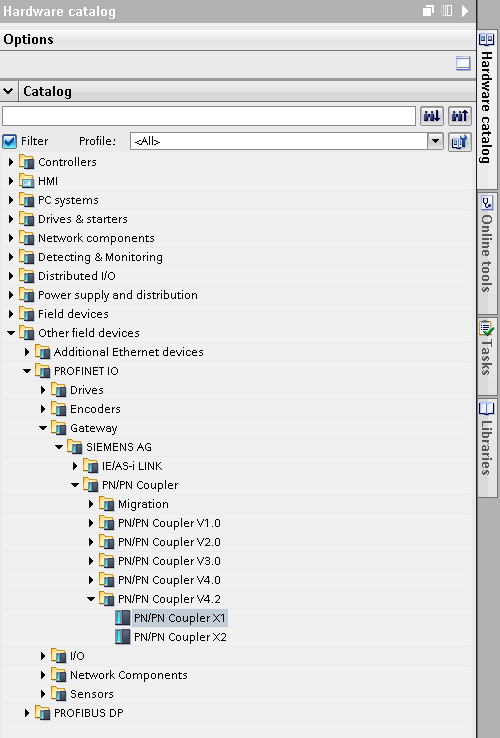Click the floating window icon in the title bar
Image resolution: width=500 pixels, height=738 pixels.
[x=428, y=10]
